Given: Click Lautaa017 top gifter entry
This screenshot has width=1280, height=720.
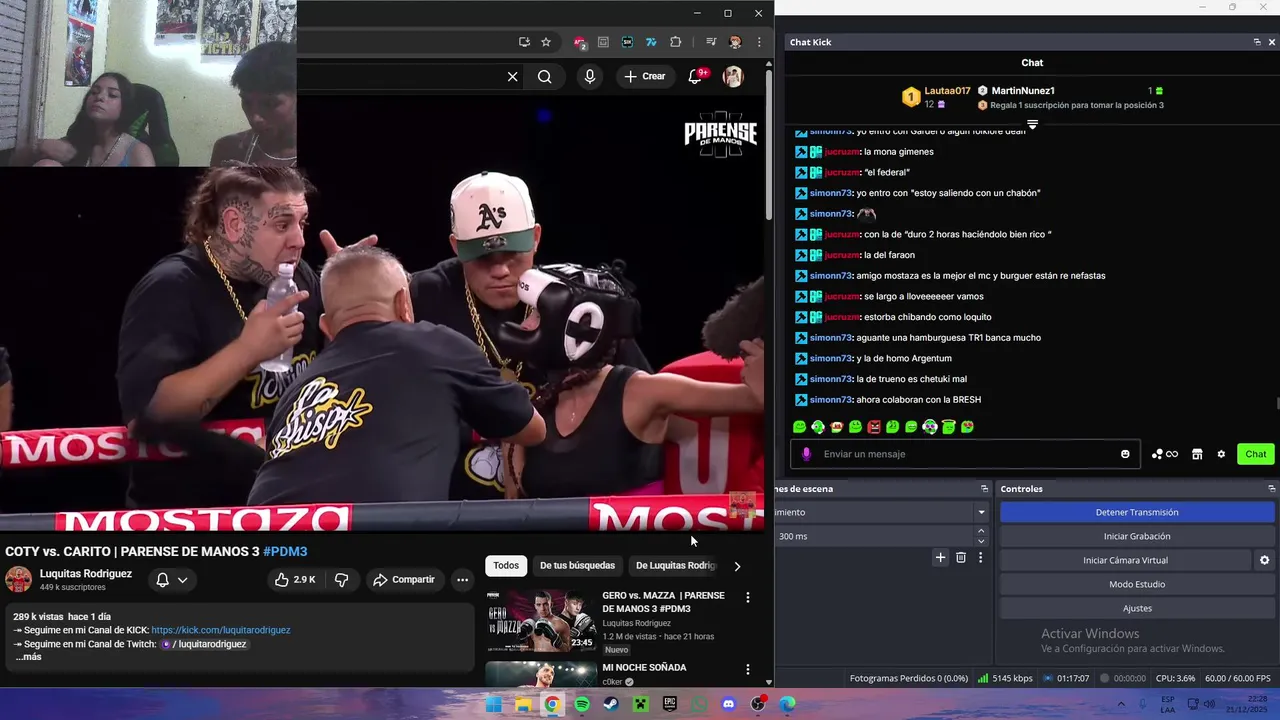Looking at the screenshot, I should tap(936, 96).
